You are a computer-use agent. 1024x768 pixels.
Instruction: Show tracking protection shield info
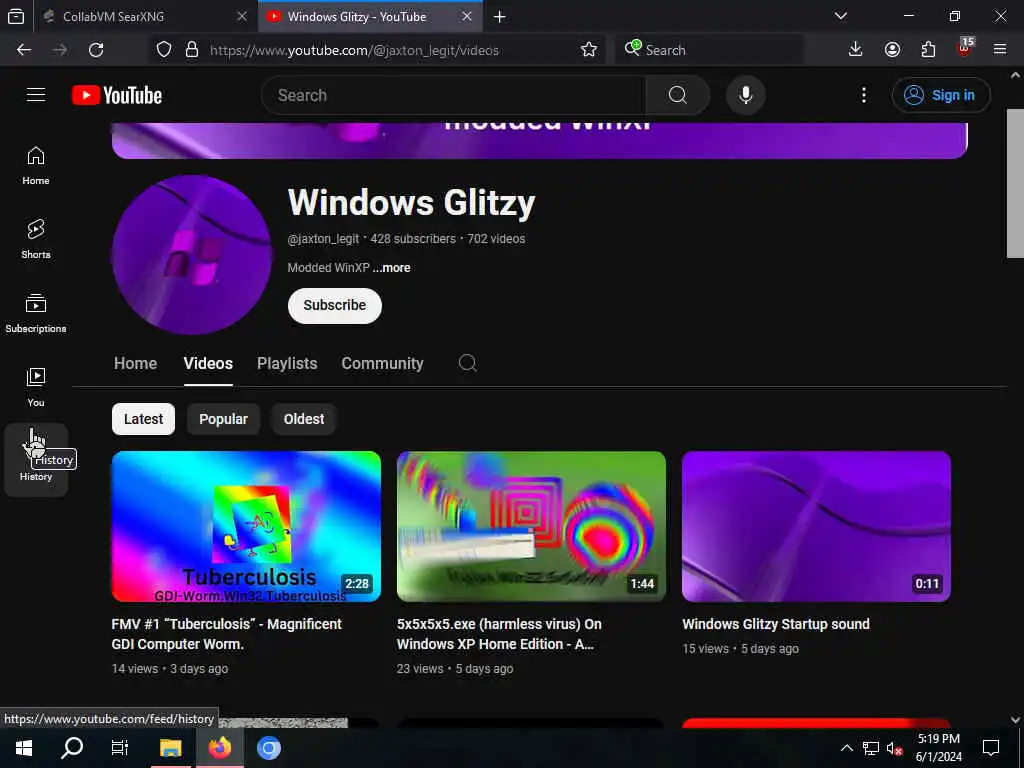pos(164,50)
